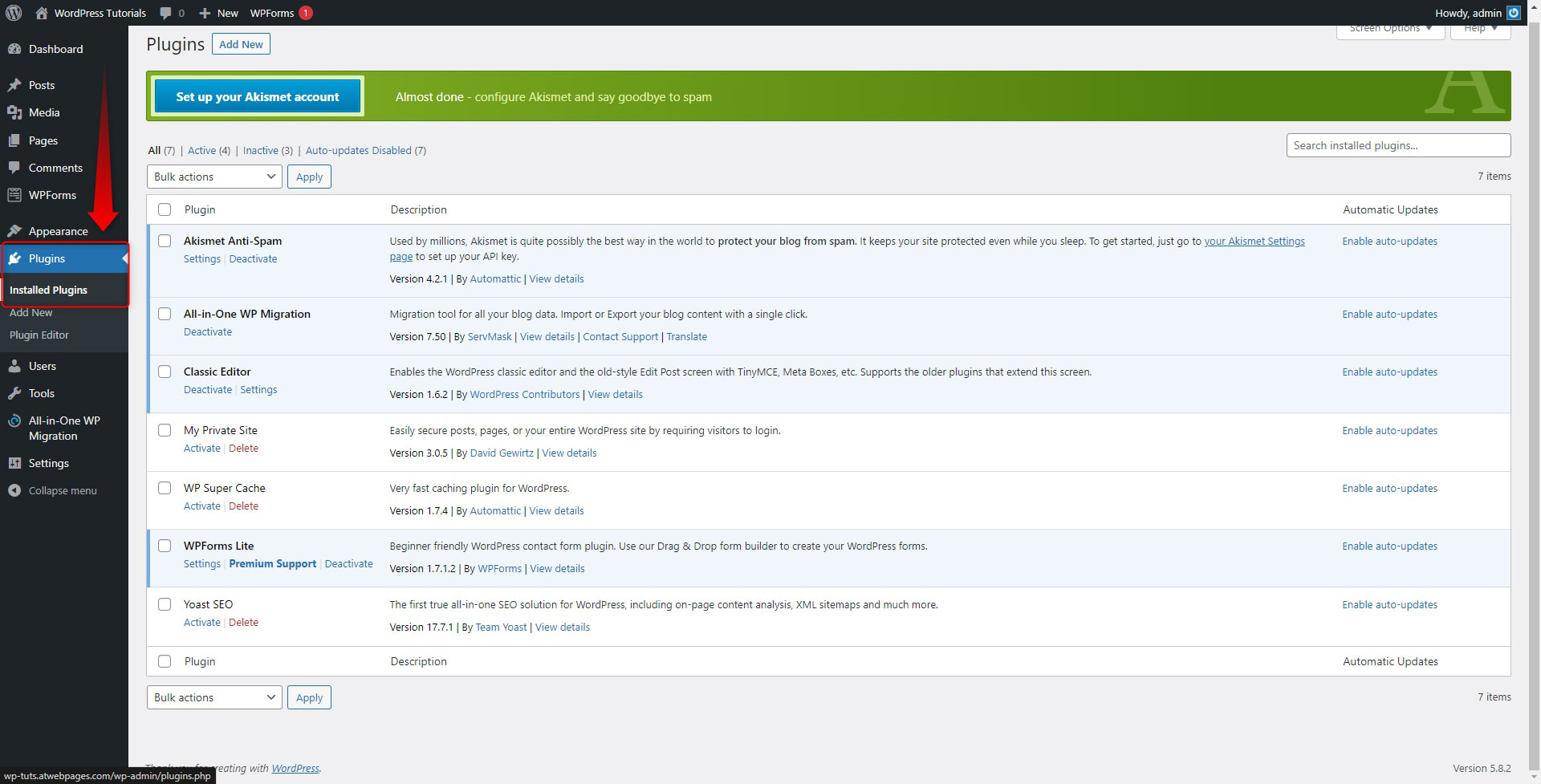
Task: Click the Media icon in sidebar
Action: click(x=14, y=112)
